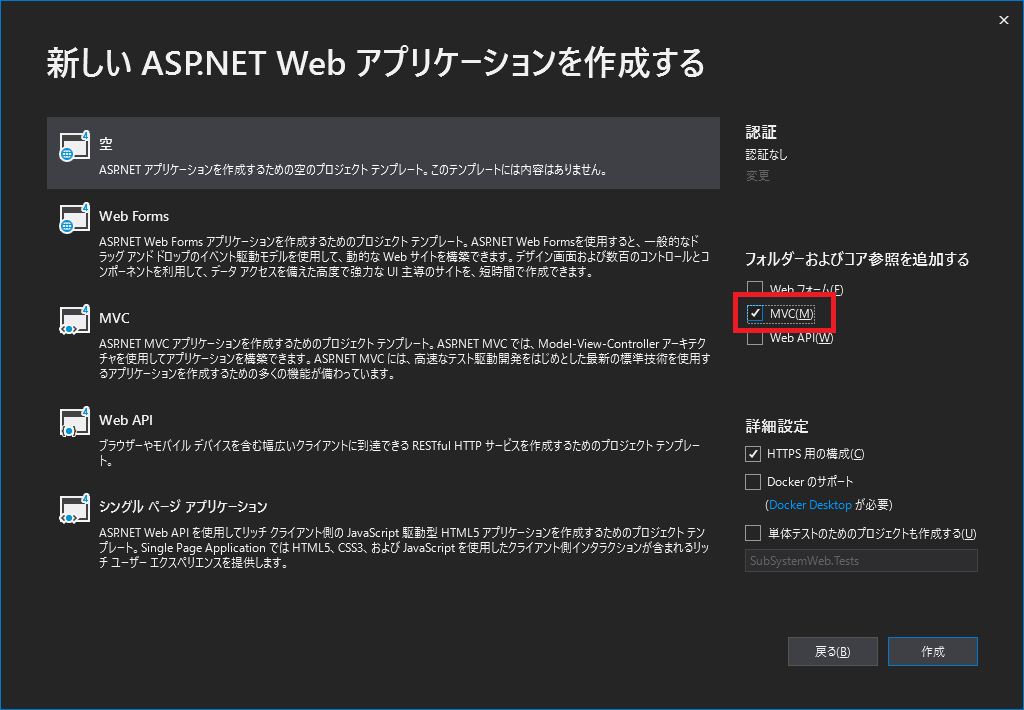The image size is (1024, 710).
Task: Click the Single Page Application description text
Action: tap(404, 547)
